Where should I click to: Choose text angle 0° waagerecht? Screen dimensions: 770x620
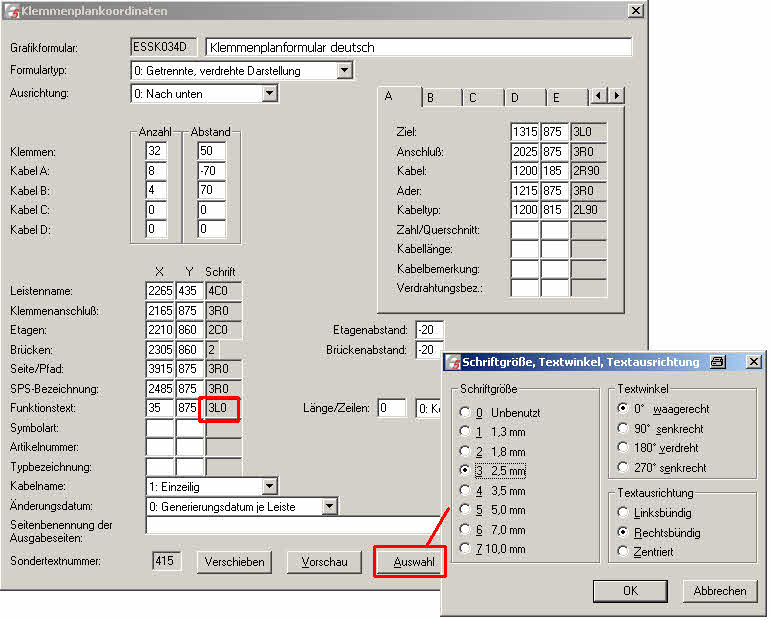663,408
